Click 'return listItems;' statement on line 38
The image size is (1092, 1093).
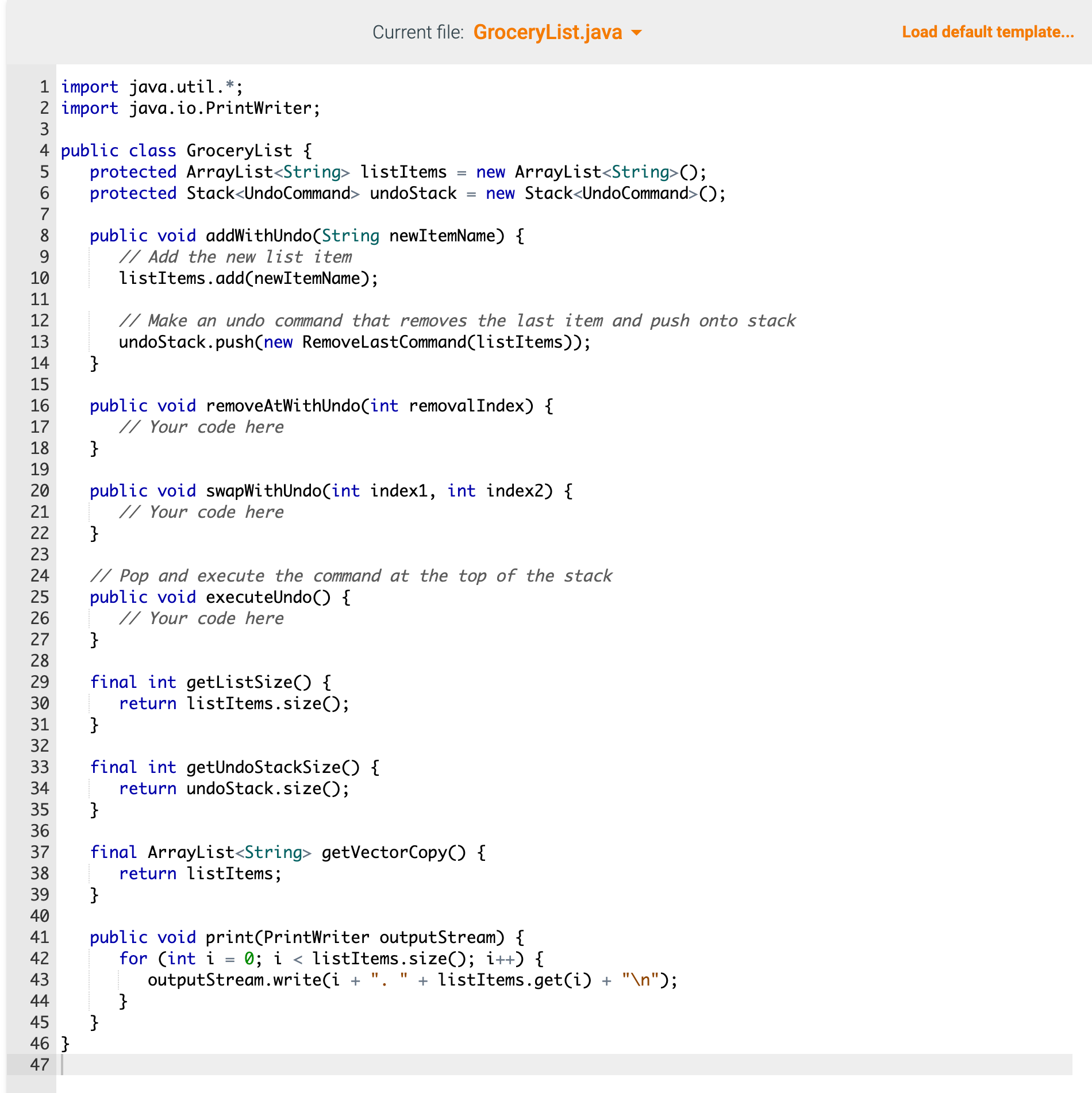coord(200,873)
